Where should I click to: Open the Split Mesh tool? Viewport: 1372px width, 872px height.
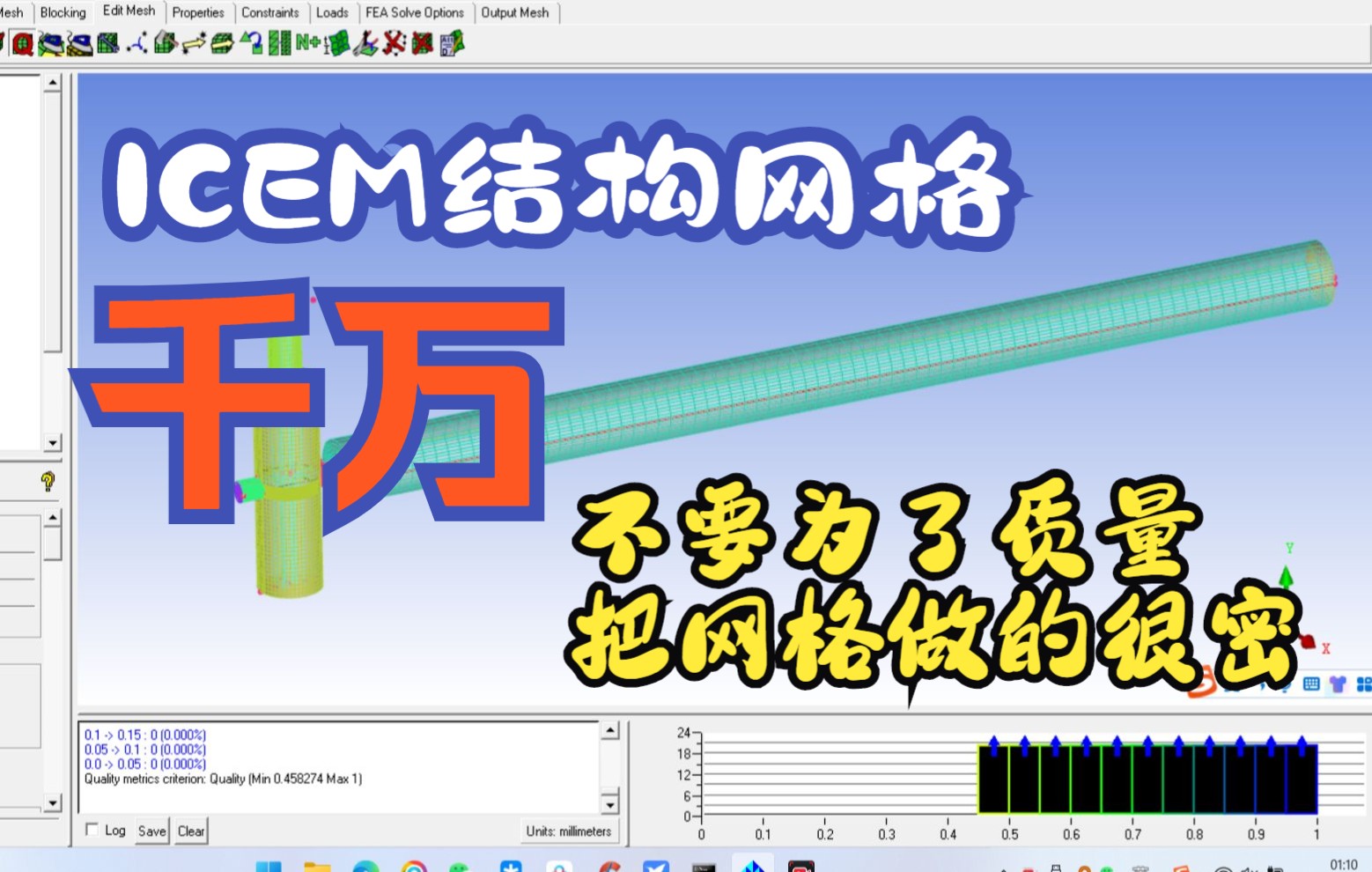coord(165,43)
